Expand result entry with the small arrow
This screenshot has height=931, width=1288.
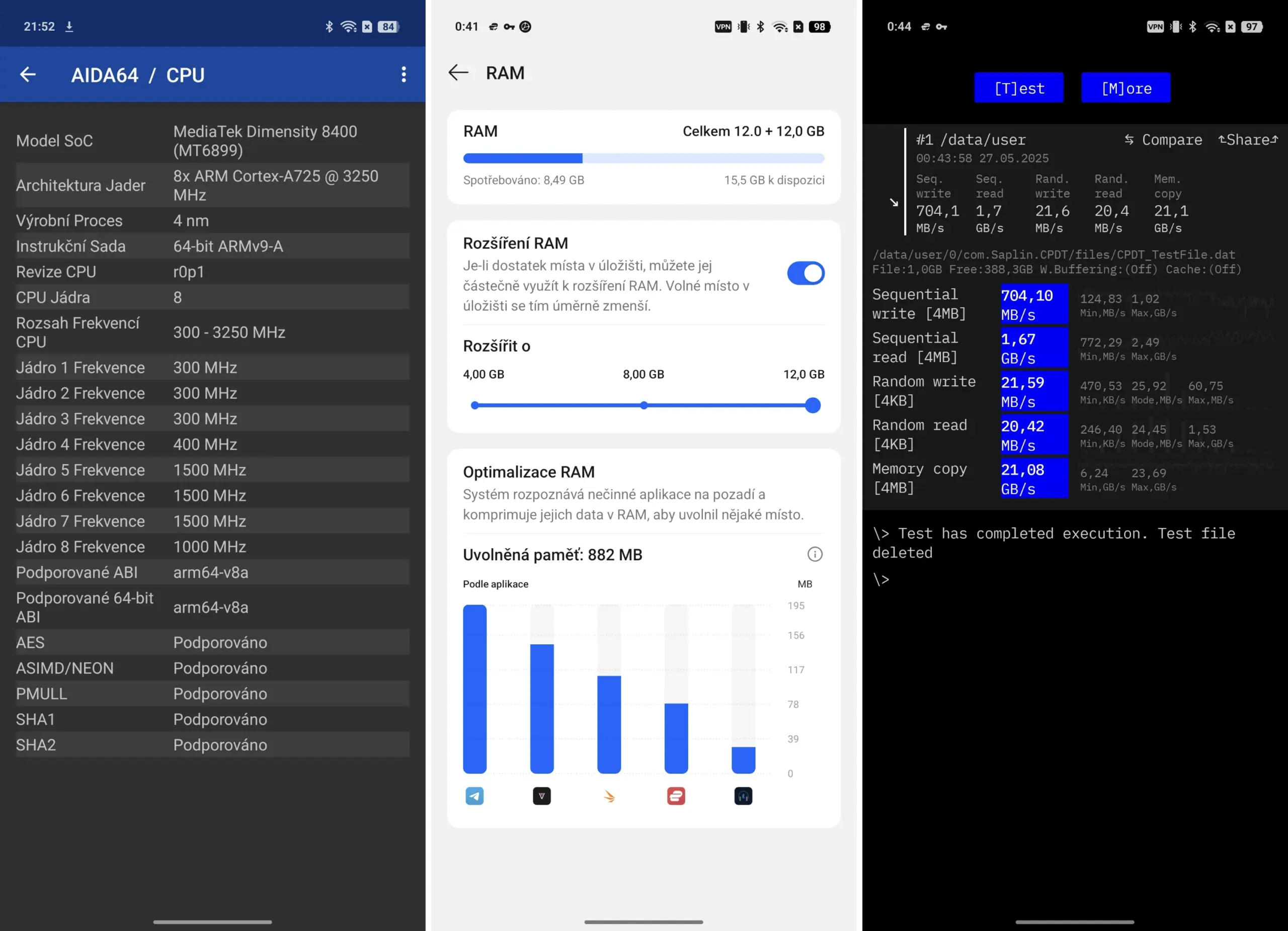tap(894, 202)
